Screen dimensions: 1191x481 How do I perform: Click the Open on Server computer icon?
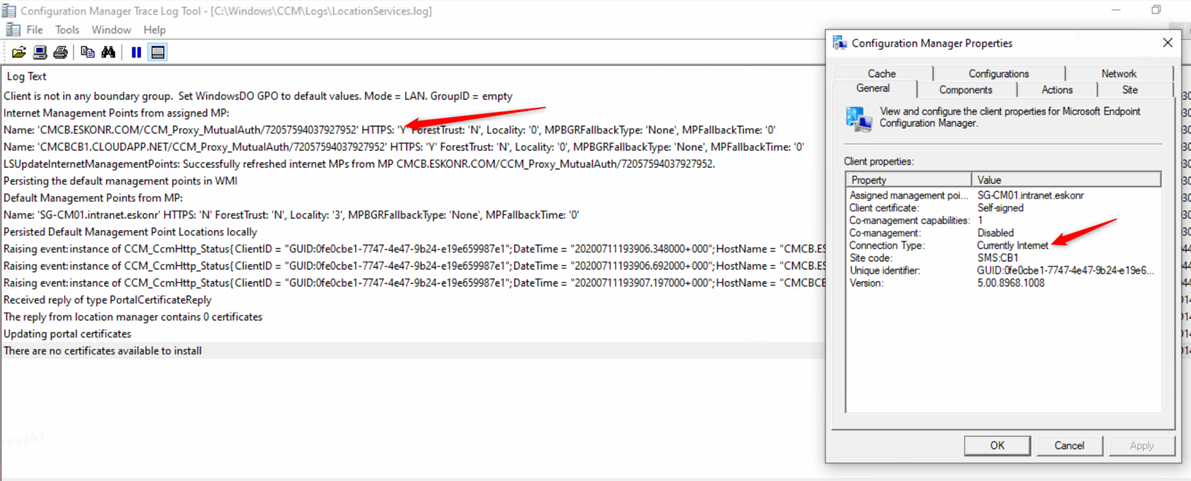(40, 52)
